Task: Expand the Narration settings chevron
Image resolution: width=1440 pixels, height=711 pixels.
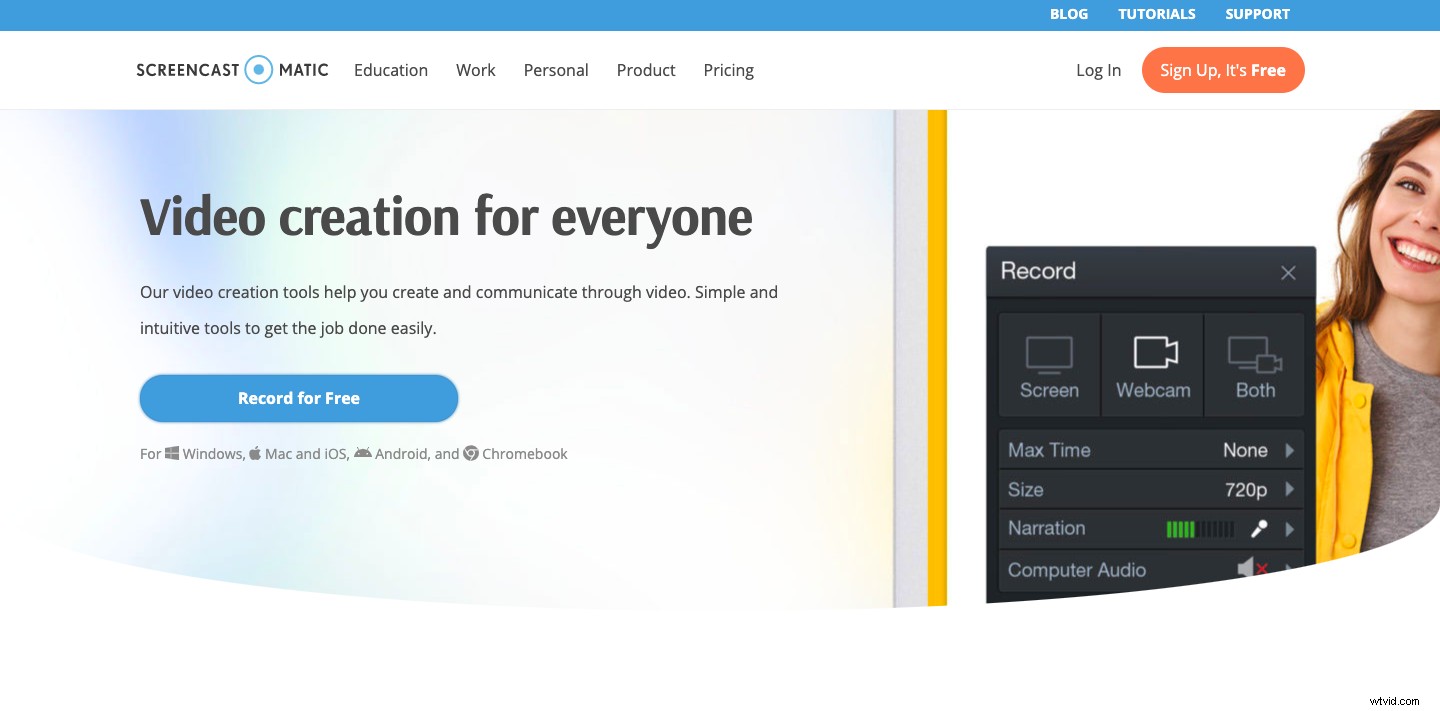Action: [x=1290, y=528]
